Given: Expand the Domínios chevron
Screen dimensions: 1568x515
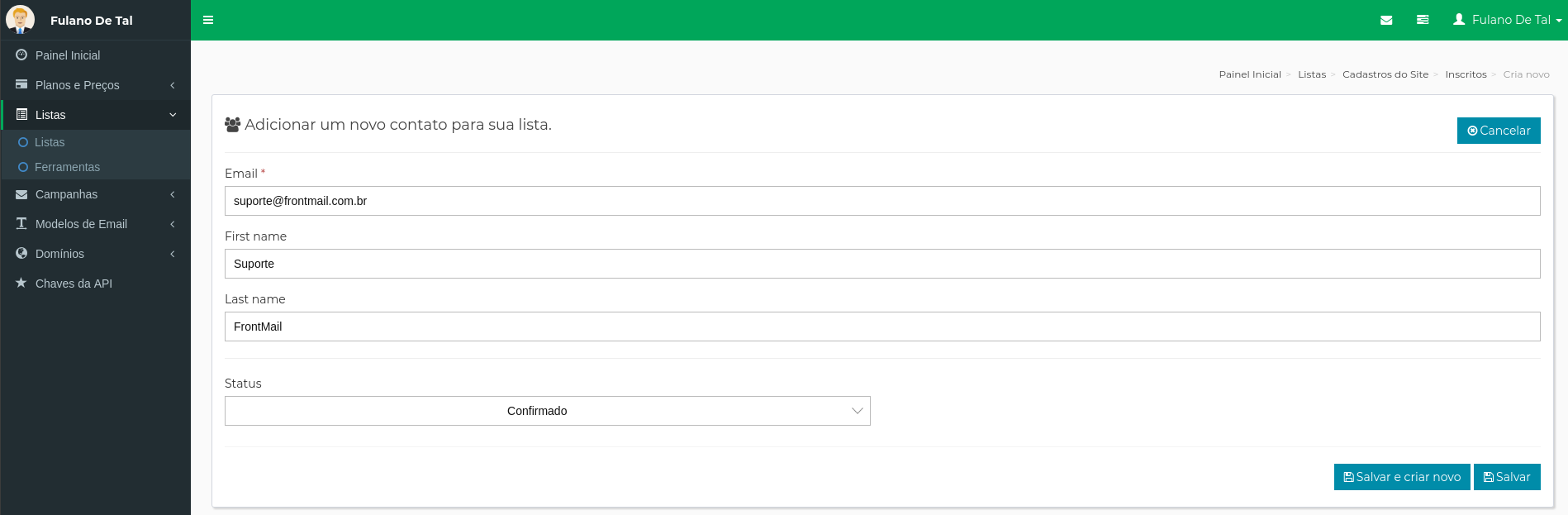Looking at the screenshot, I should point(173,254).
